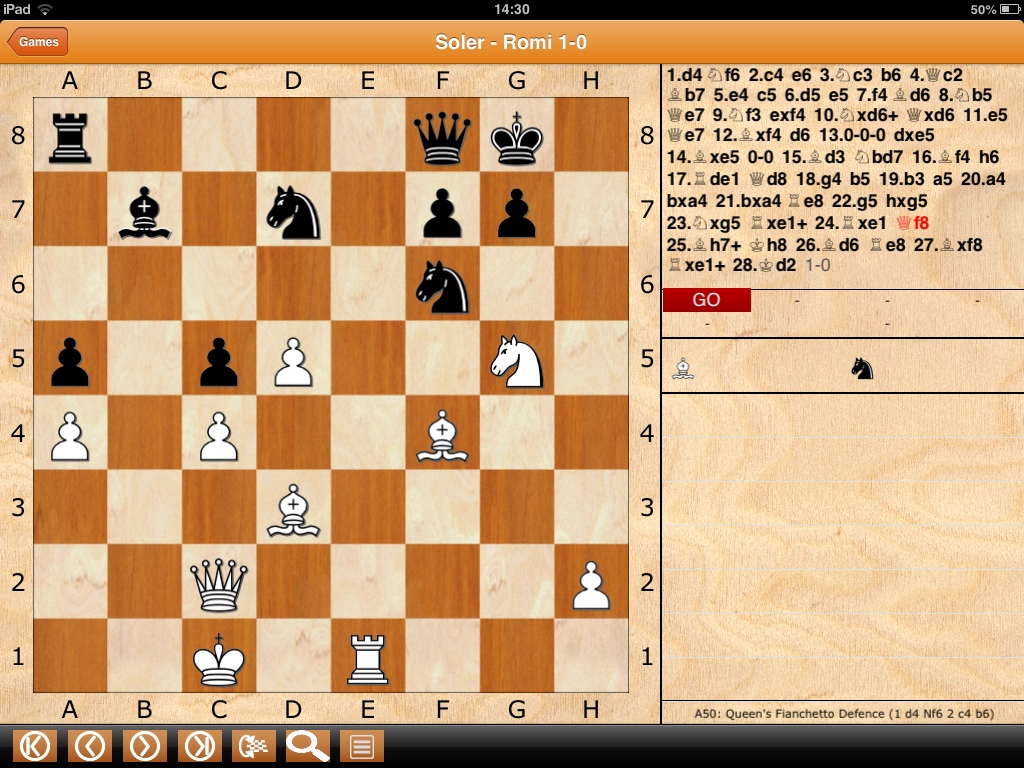1024x768 pixels.
Task: Tap the black bishop on b7
Action: [x=144, y=211]
